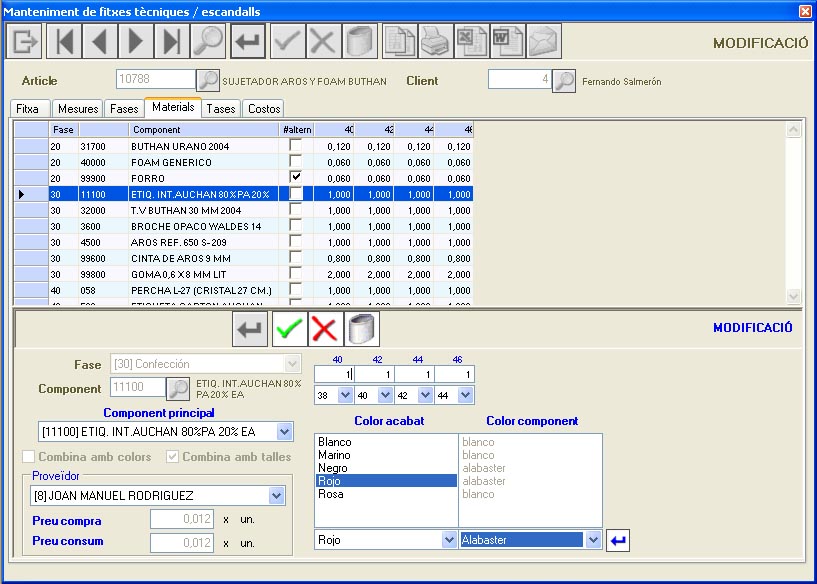Select Negro in the Color acabat list
This screenshot has width=817, height=584.
click(386, 468)
